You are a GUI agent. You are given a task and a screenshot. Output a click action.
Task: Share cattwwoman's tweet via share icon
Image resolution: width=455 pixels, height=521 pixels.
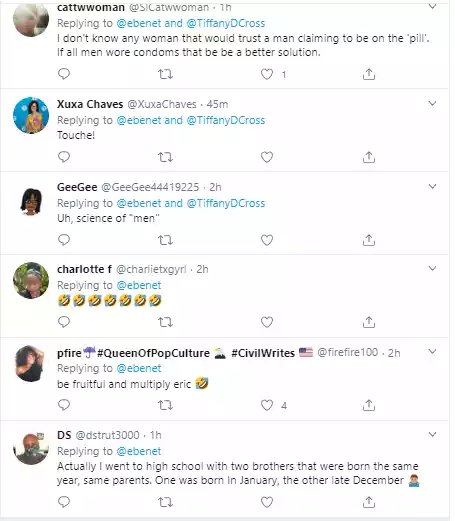click(369, 74)
